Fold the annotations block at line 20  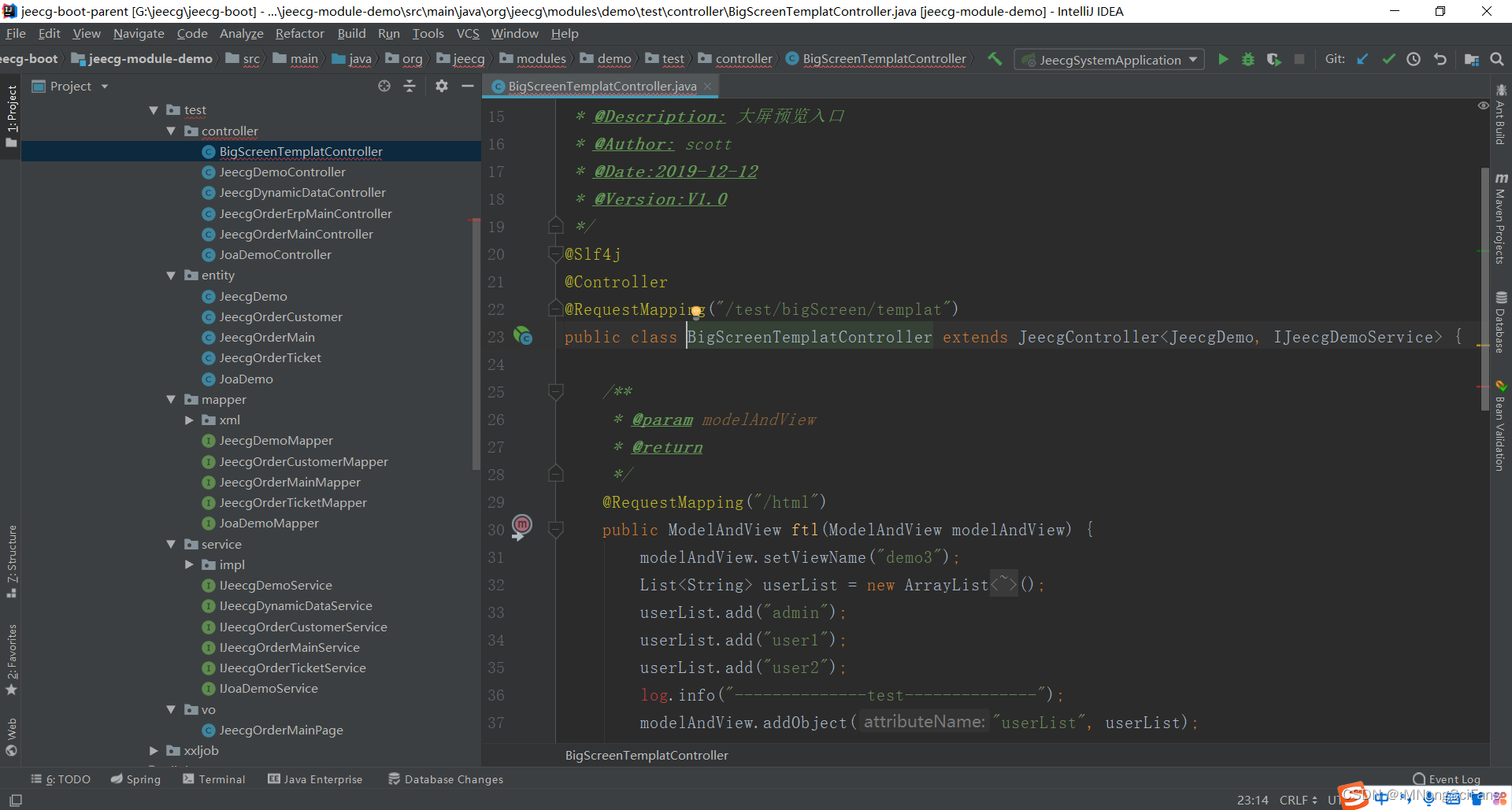[556, 253]
